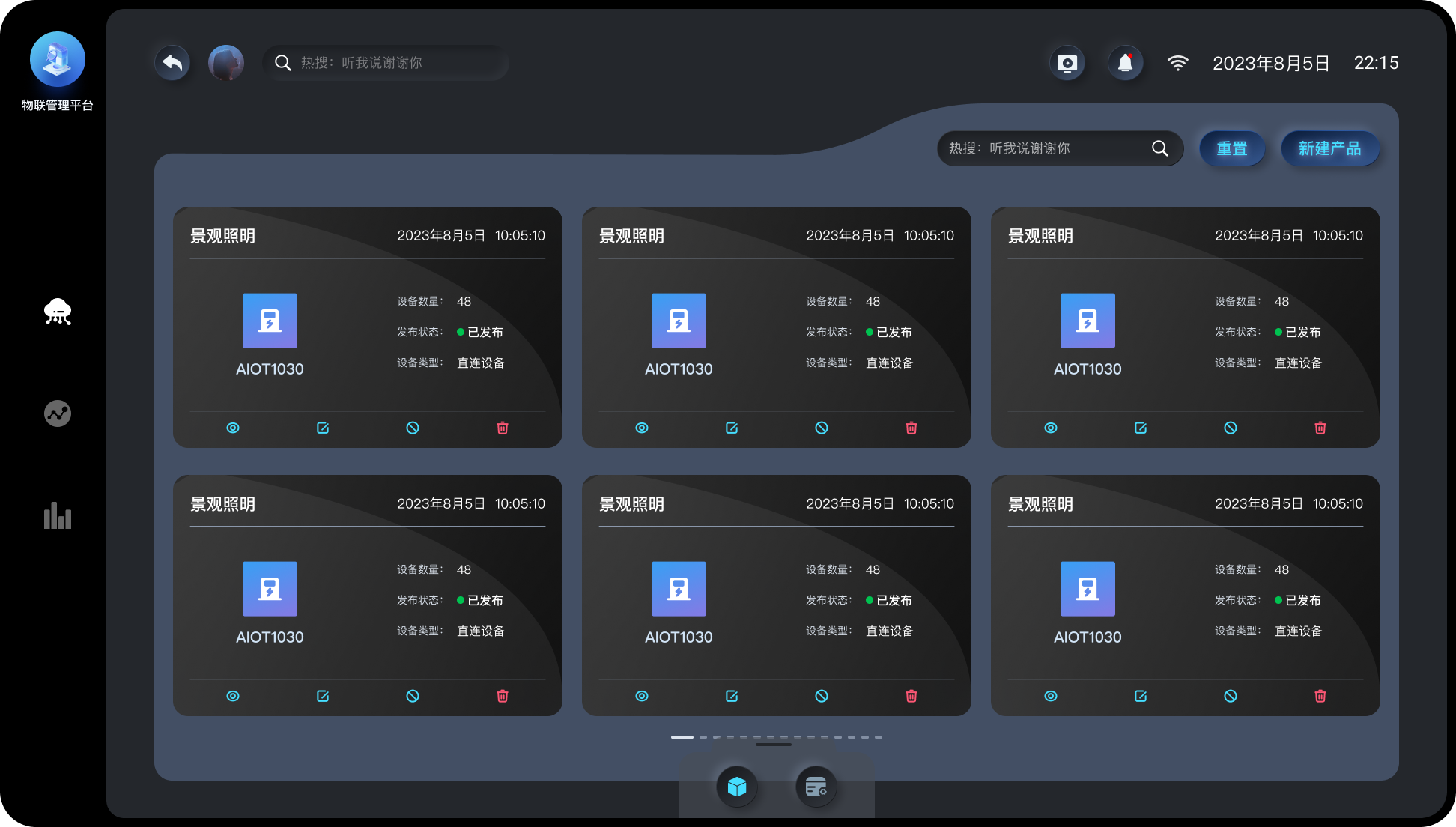Select the trend analysis sidebar icon

click(58, 413)
